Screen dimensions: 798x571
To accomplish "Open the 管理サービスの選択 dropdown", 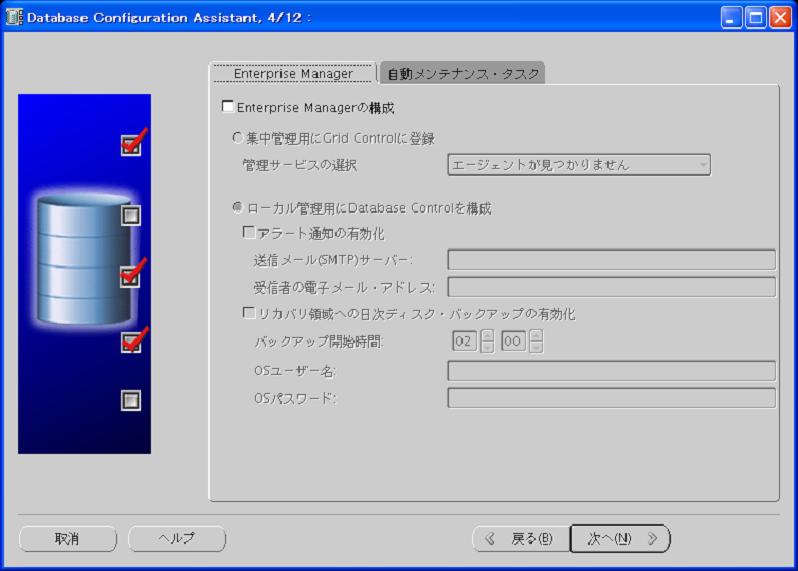I will pyautogui.click(x=578, y=165).
